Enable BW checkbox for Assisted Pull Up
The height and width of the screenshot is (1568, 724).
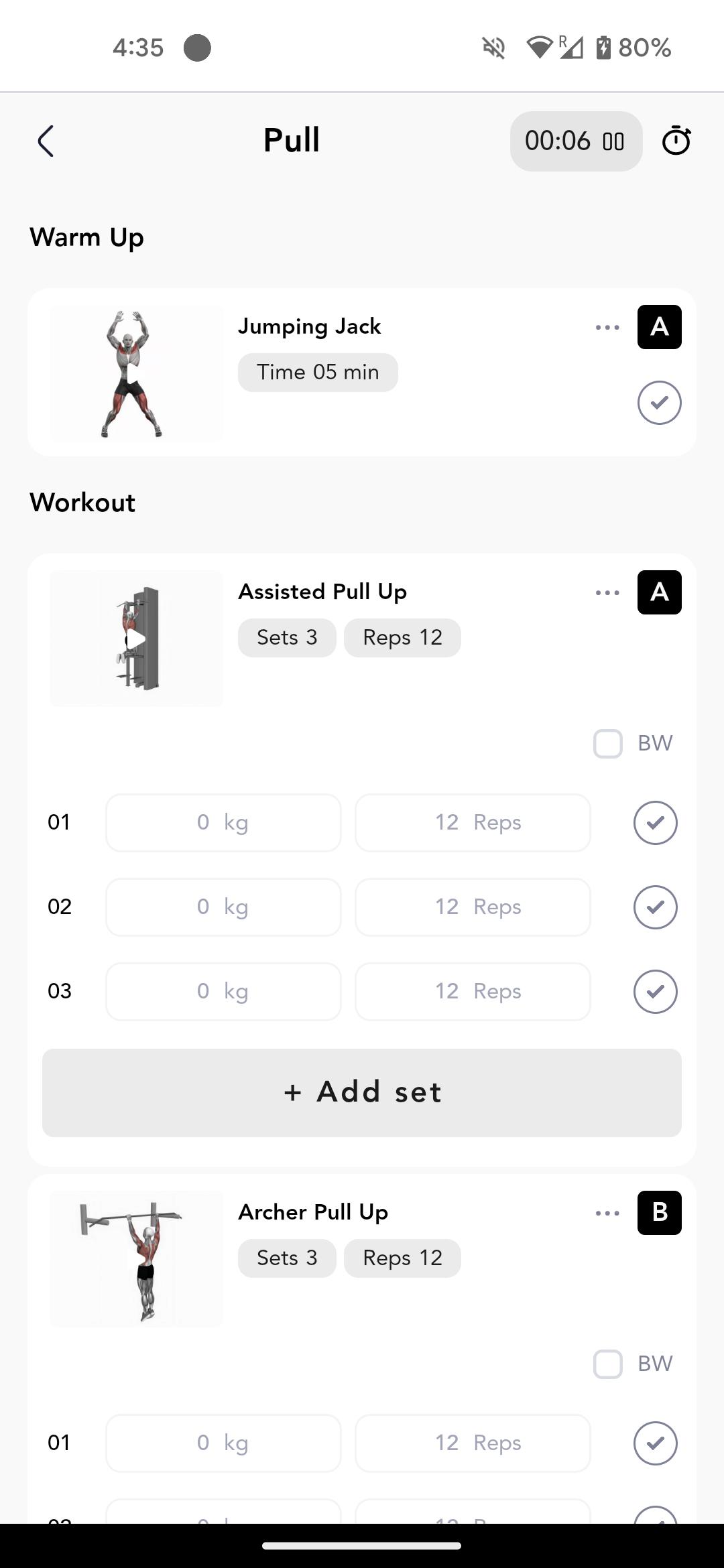pyautogui.click(x=608, y=744)
